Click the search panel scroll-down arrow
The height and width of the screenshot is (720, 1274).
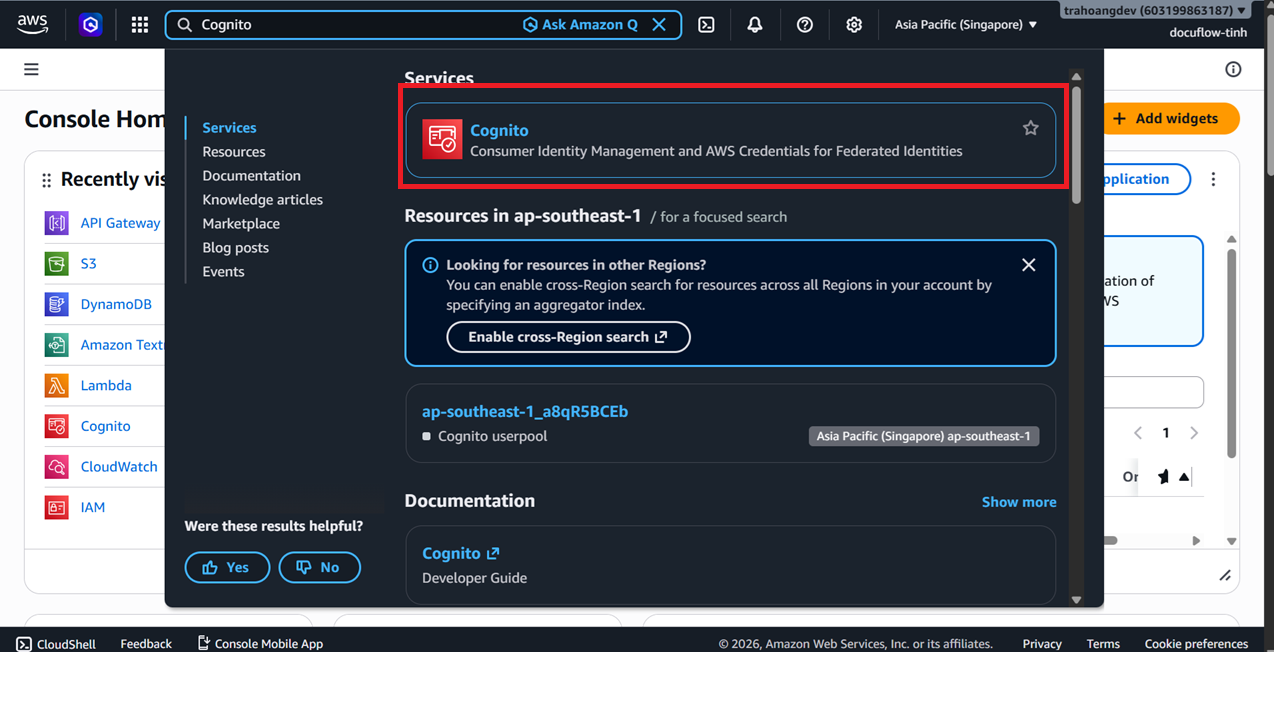click(1076, 600)
